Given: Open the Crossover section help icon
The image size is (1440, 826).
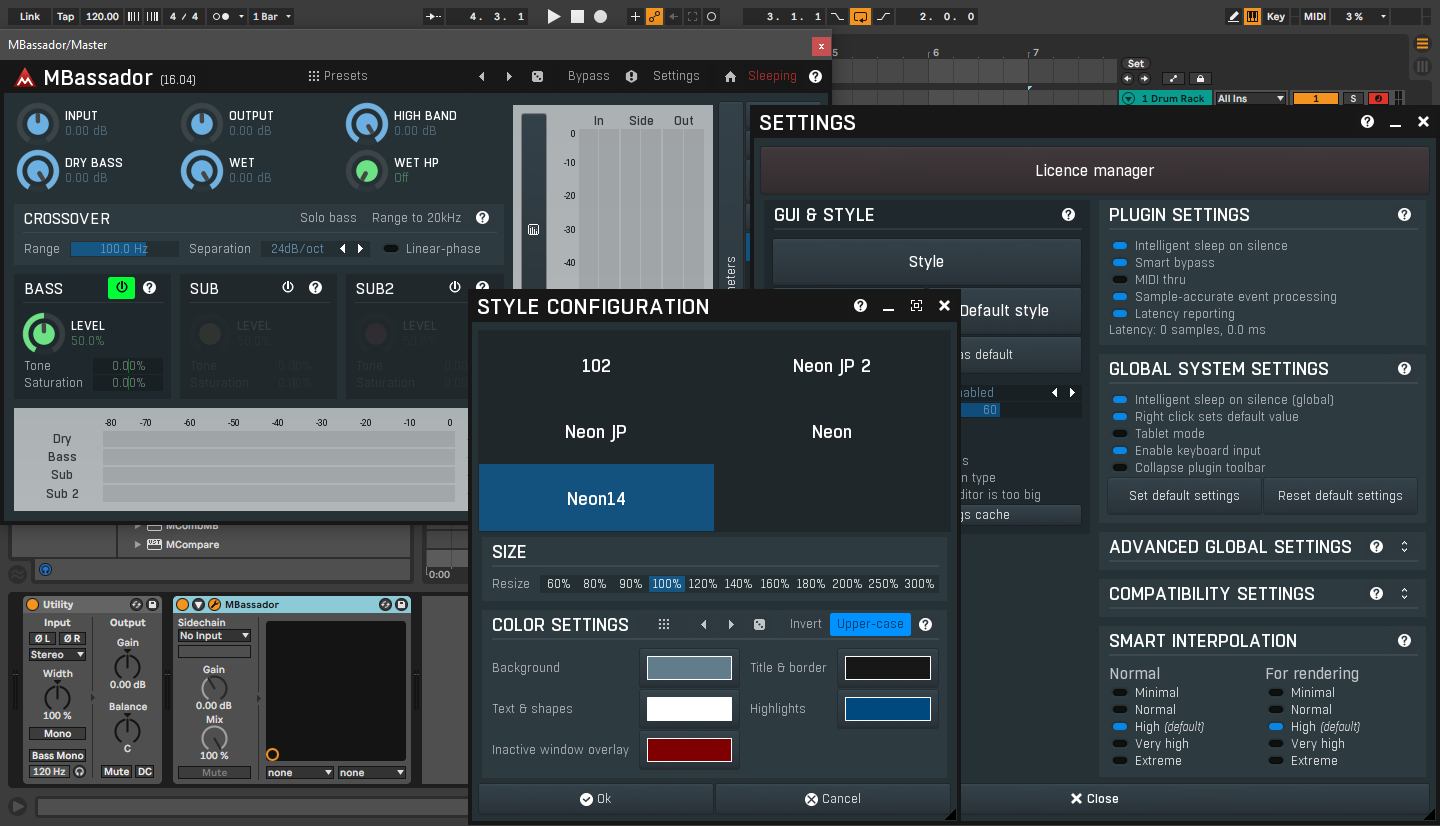Looking at the screenshot, I should (x=482, y=218).
